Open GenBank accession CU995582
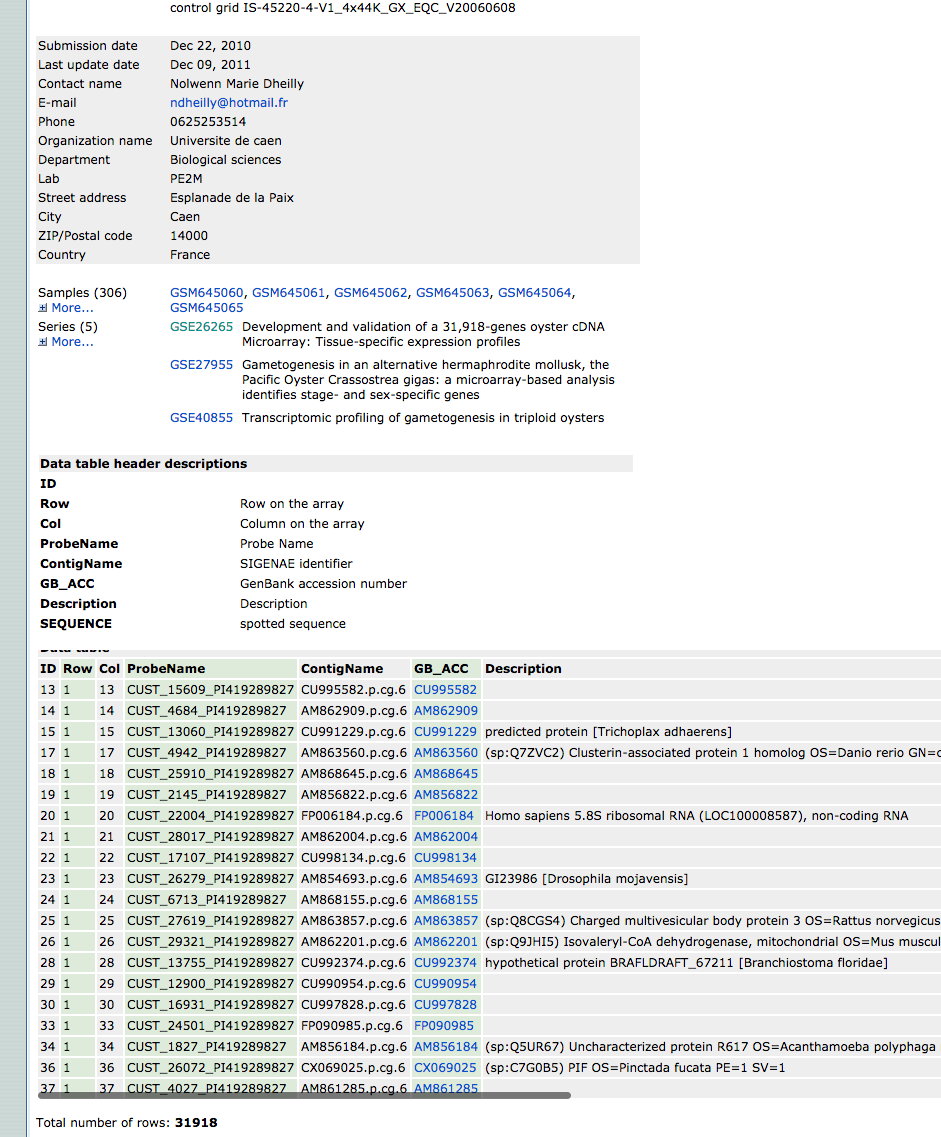This screenshot has width=941, height=1137. tap(445, 690)
